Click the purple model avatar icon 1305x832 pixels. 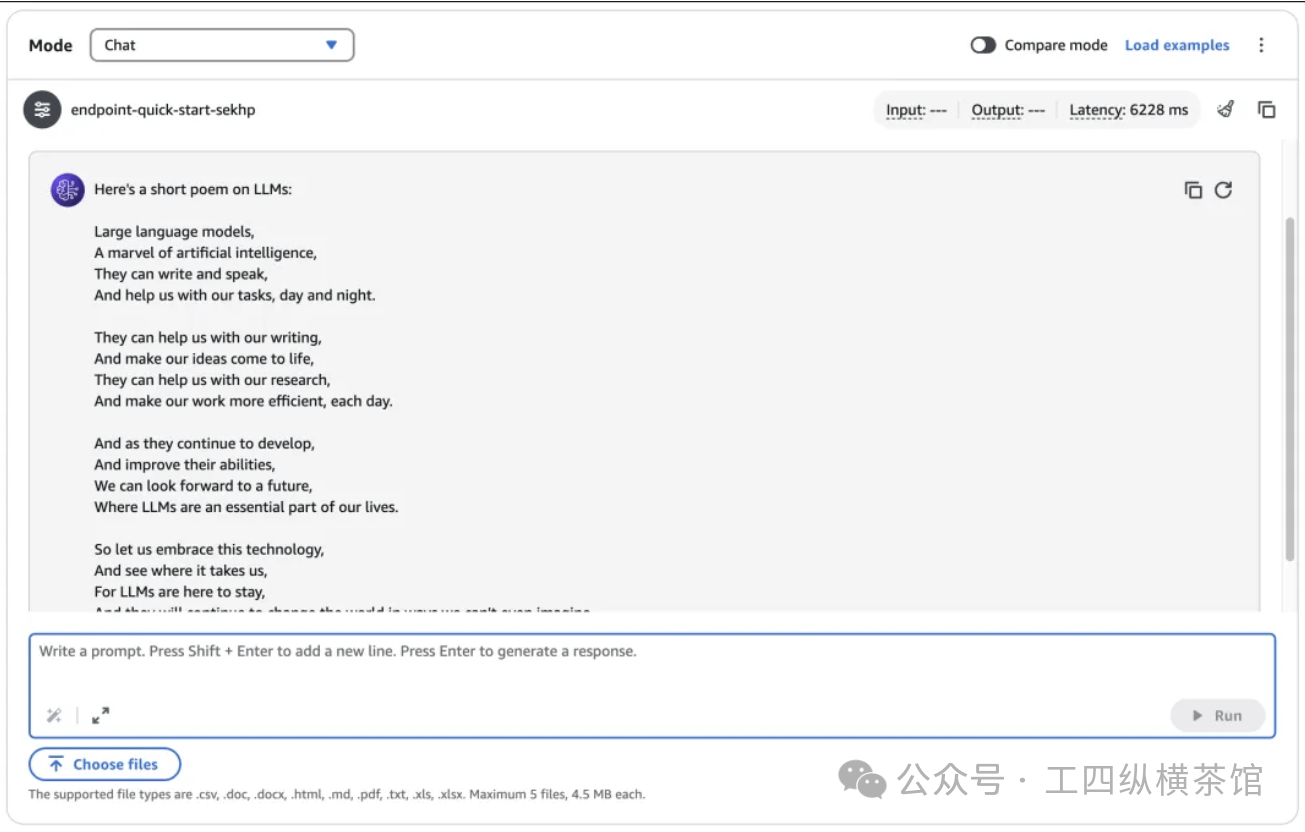[x=67, y=189]
